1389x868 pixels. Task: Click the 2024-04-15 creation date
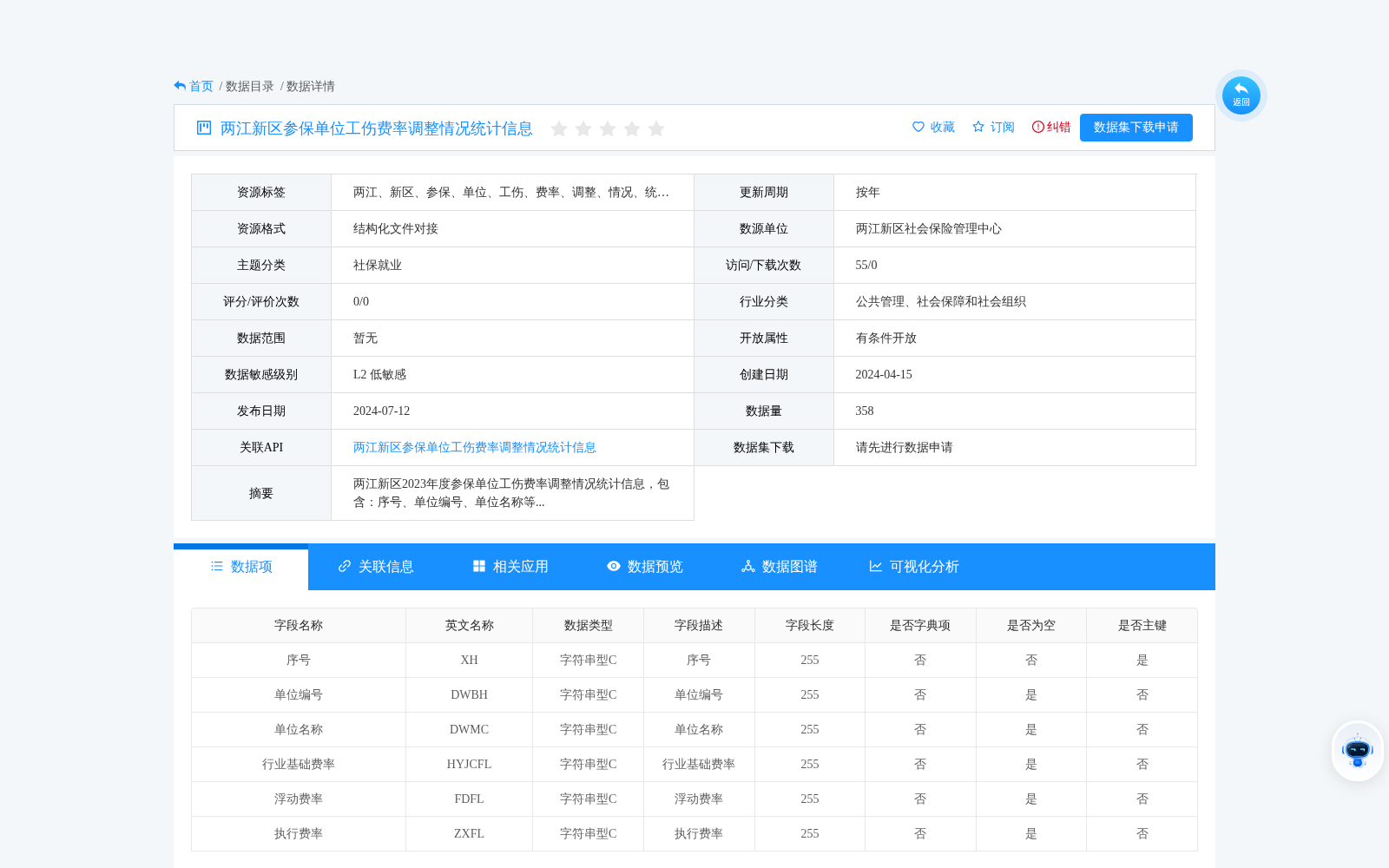click(x=884, y=374)
